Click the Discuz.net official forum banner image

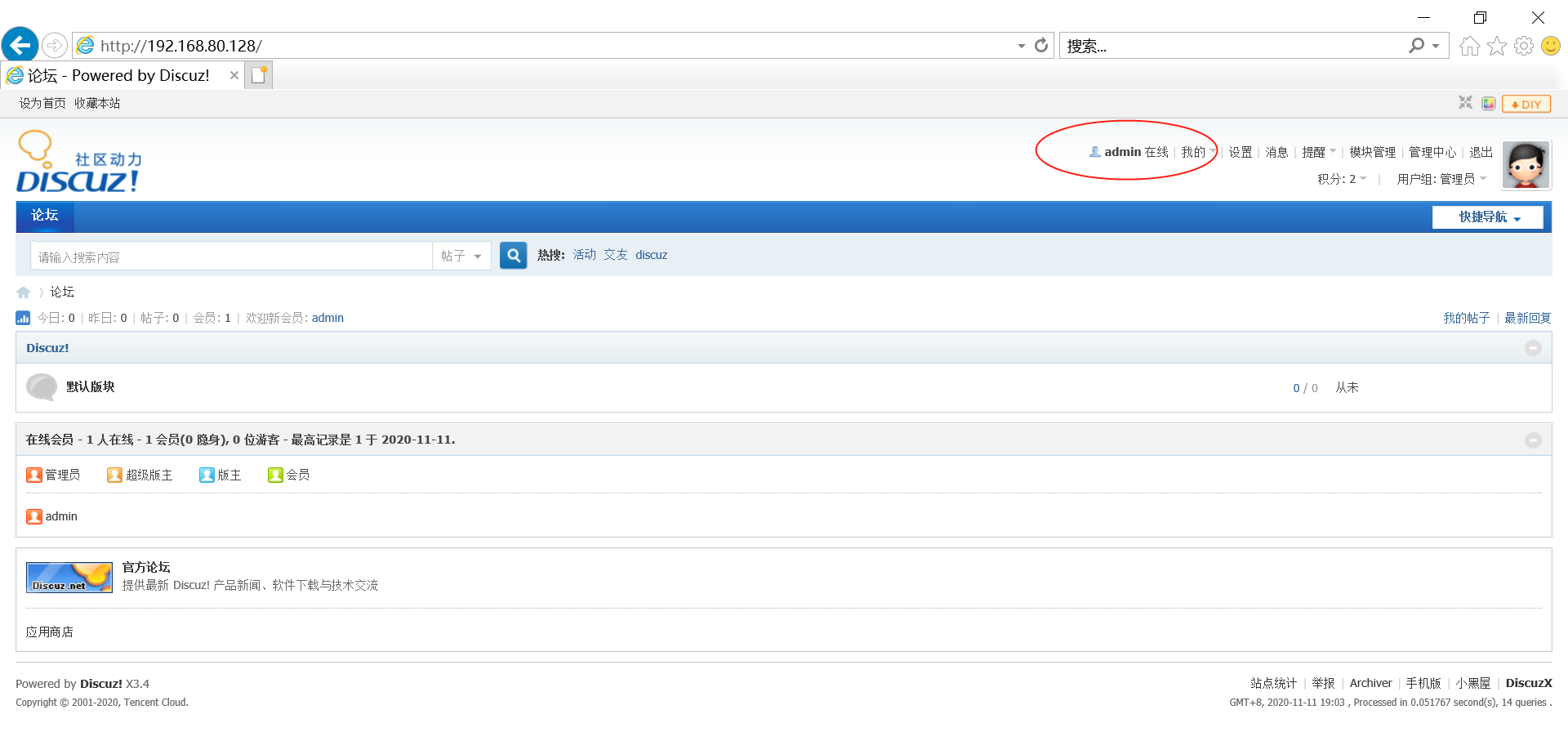pos(69,577)
